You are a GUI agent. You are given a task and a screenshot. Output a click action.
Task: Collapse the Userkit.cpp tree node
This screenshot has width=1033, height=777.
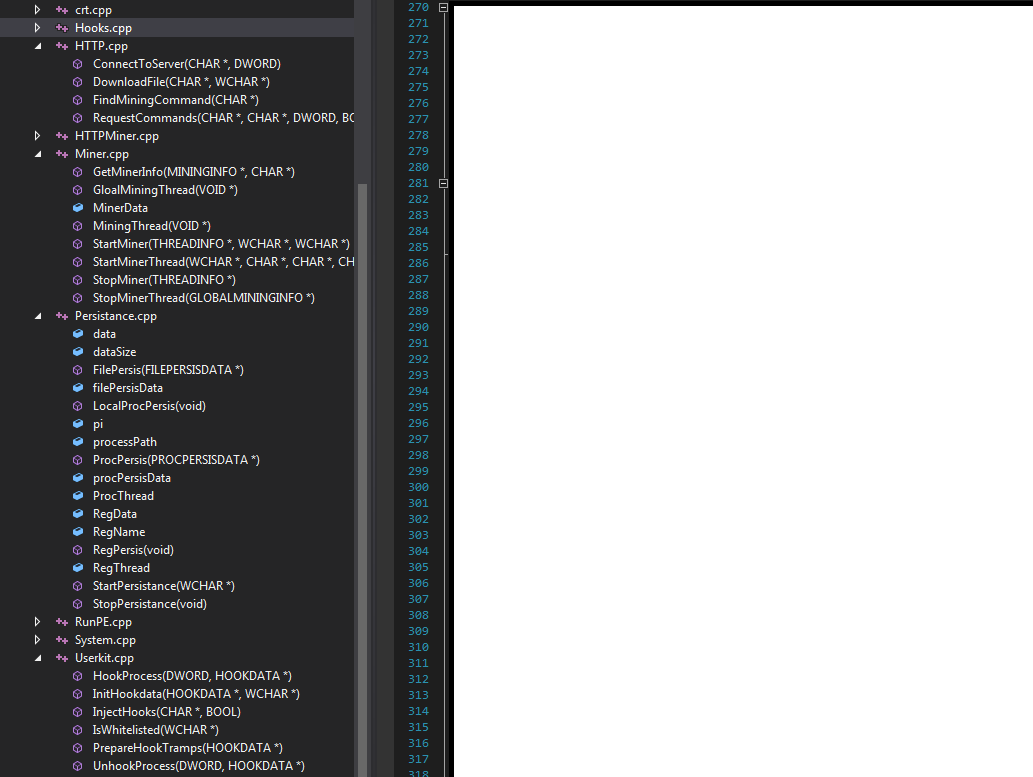pyautogui.click(x=38, y=658)
